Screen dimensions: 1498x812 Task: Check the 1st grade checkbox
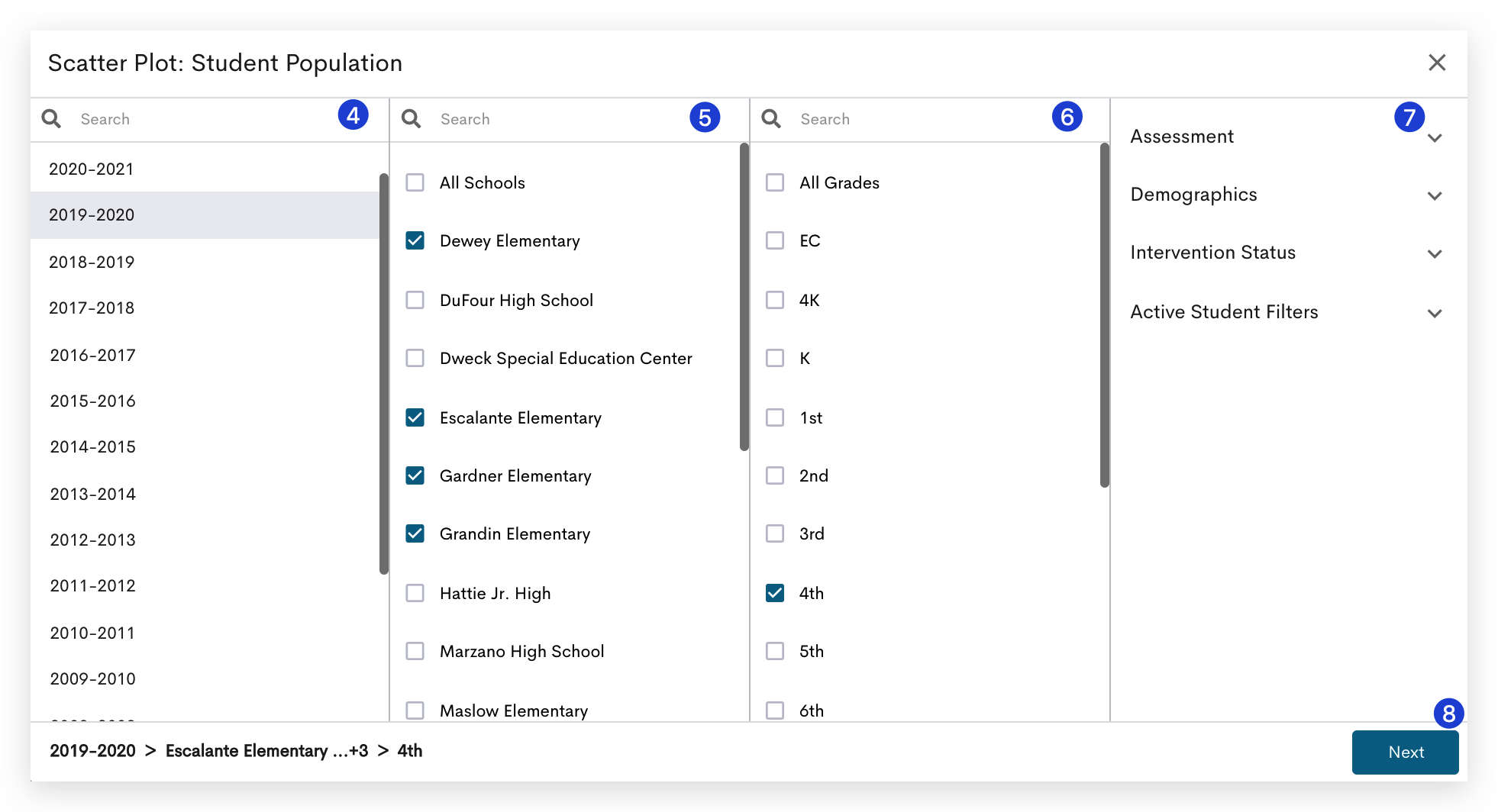point(775,417)
